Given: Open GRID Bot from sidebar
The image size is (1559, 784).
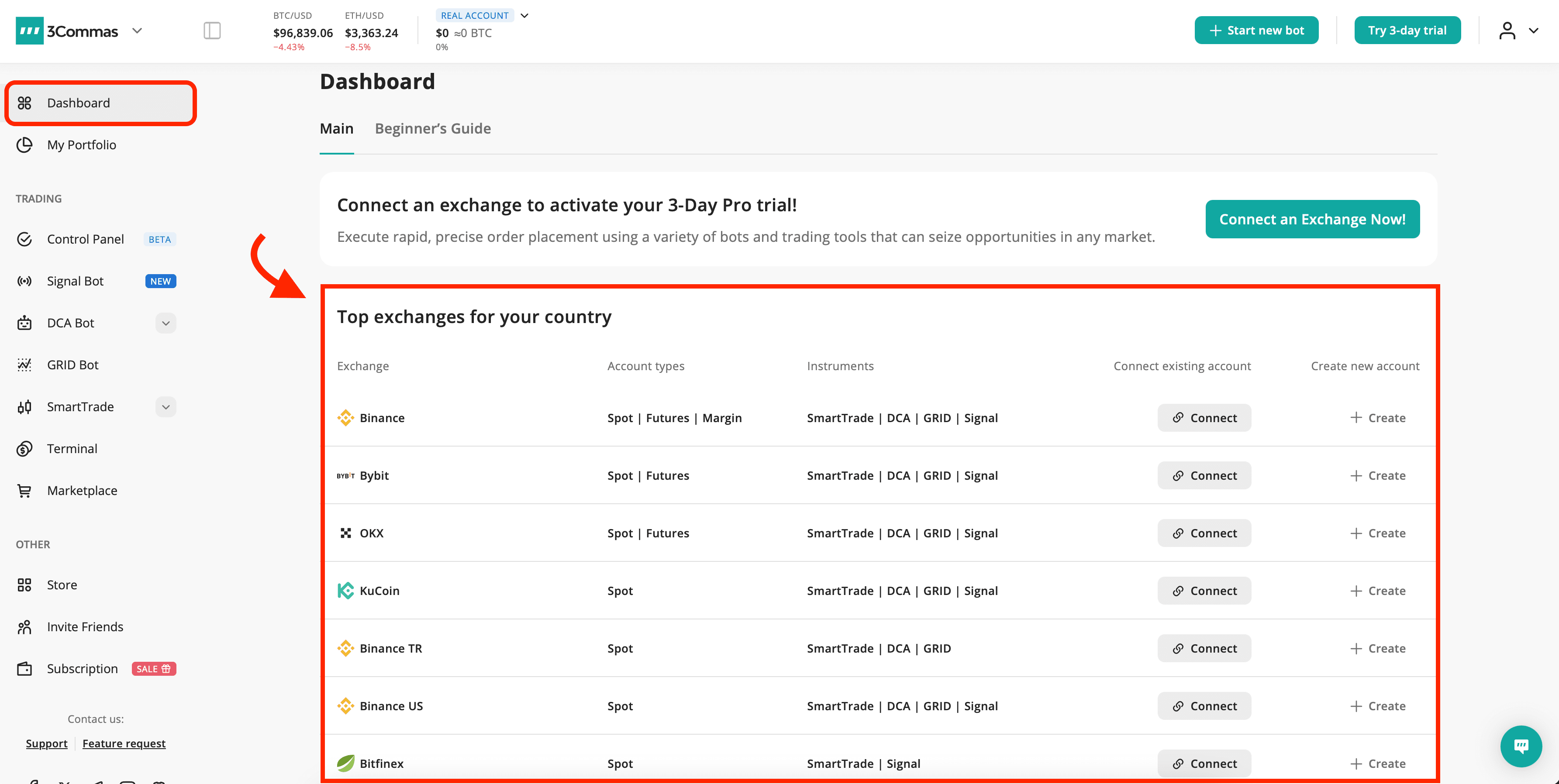Looking at the screenshot, I should point(72,365).
